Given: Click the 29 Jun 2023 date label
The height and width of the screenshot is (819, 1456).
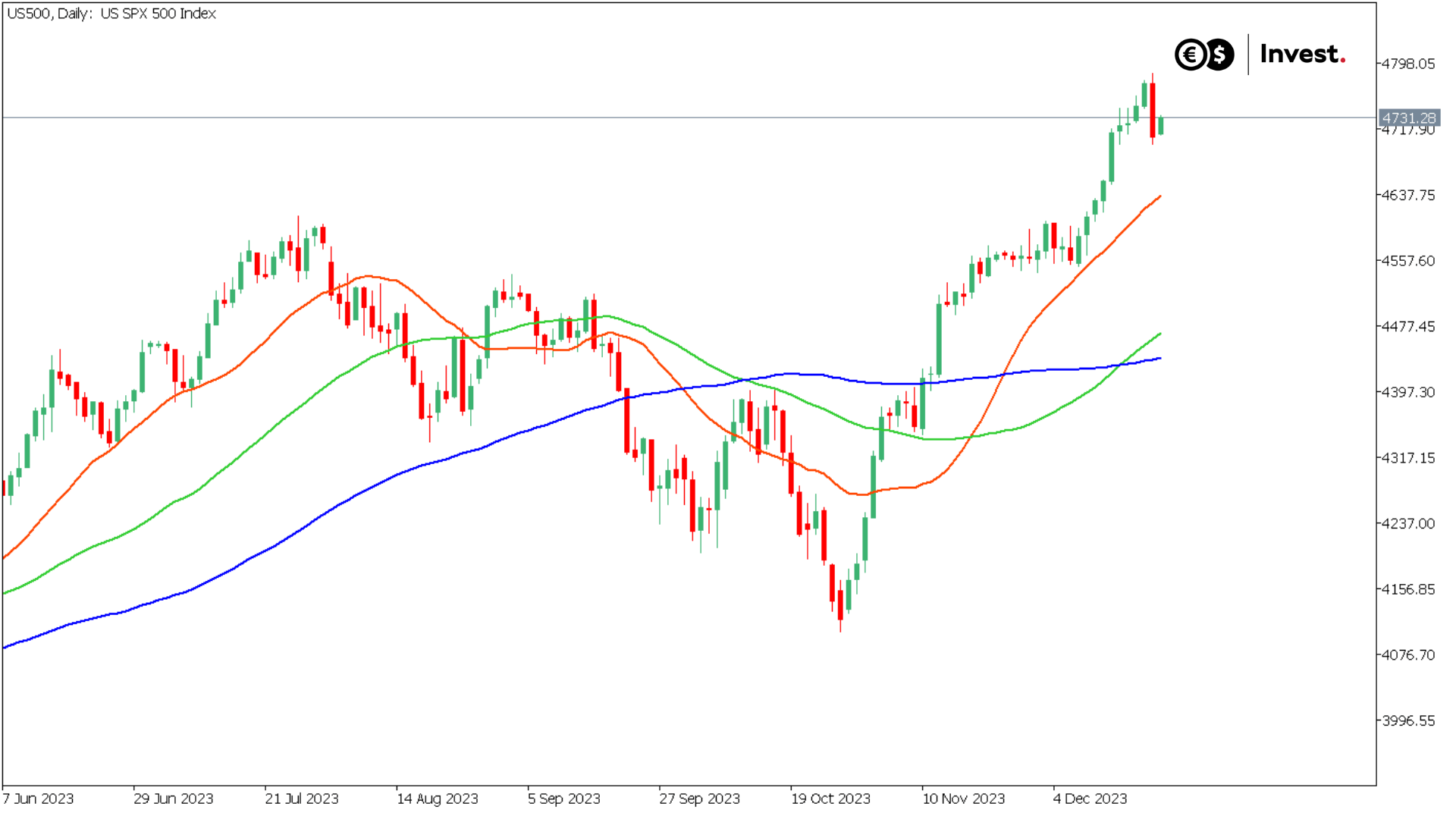Looking at the screenshot, I should coord(174,799).
